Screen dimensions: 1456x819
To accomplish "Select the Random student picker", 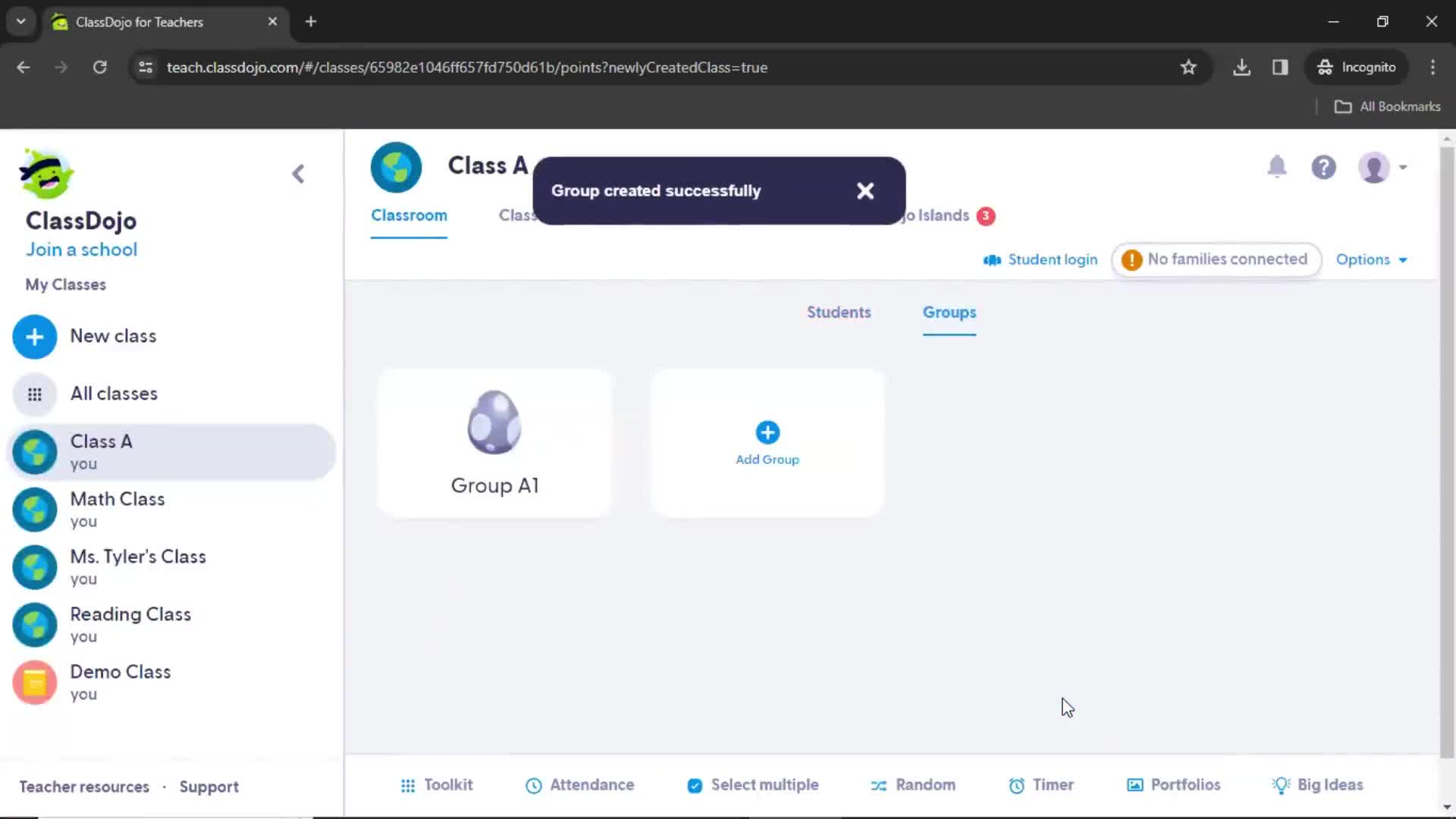I will pos(912,784).
